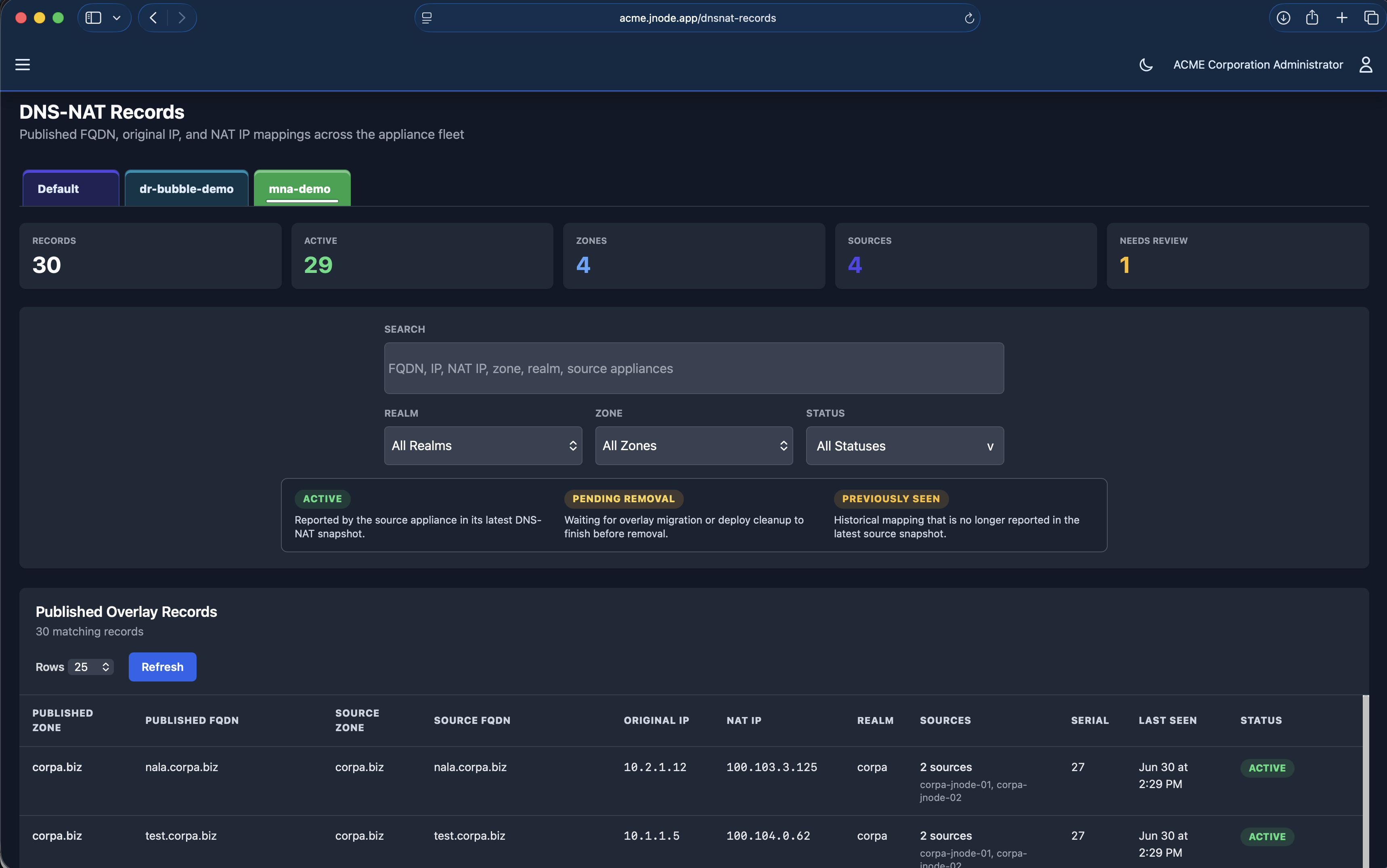Click the PREVIOUSLY SEEN legend badge
This screenshot has height=868, width=1387.
pos(890,498)
